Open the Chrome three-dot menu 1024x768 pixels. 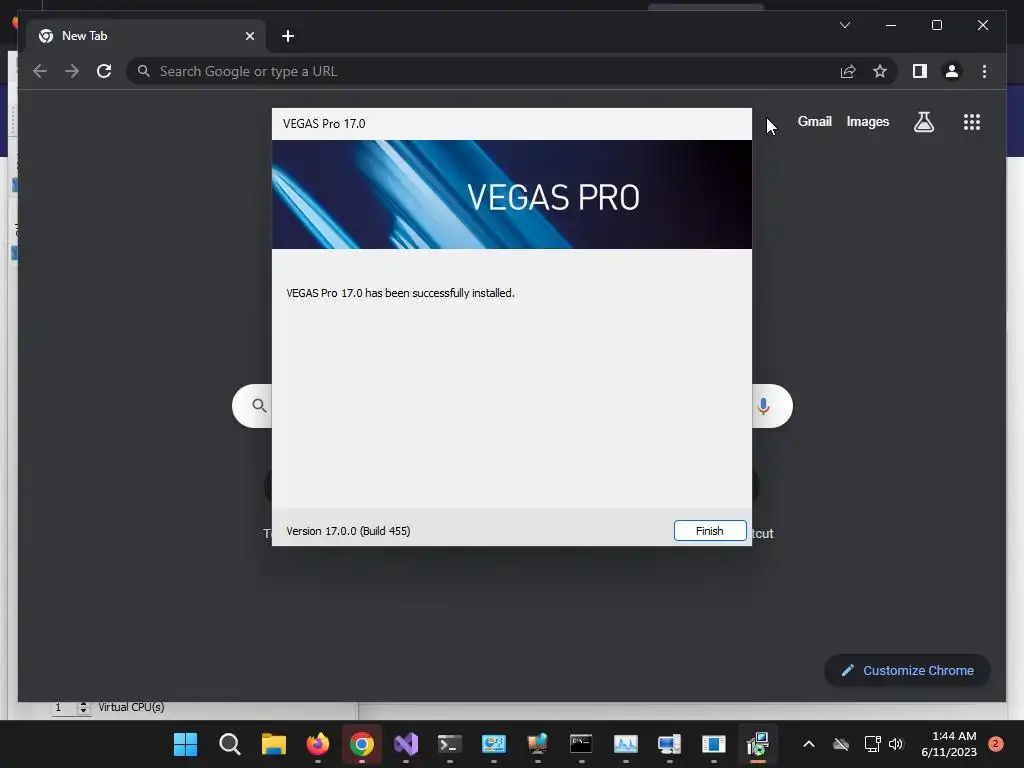click(x=984, y=71)
